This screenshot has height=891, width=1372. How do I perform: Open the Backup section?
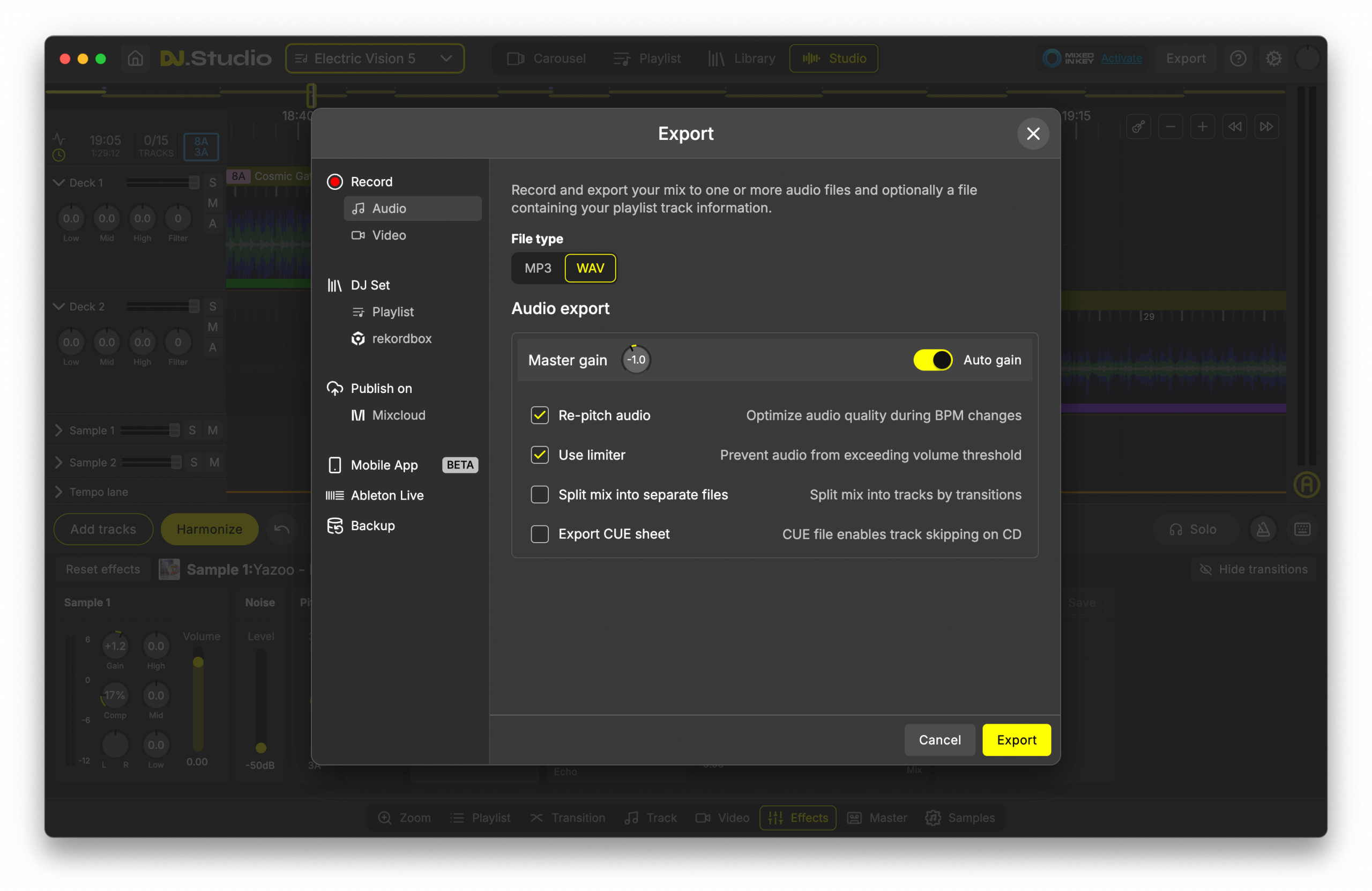pos(372,525)
